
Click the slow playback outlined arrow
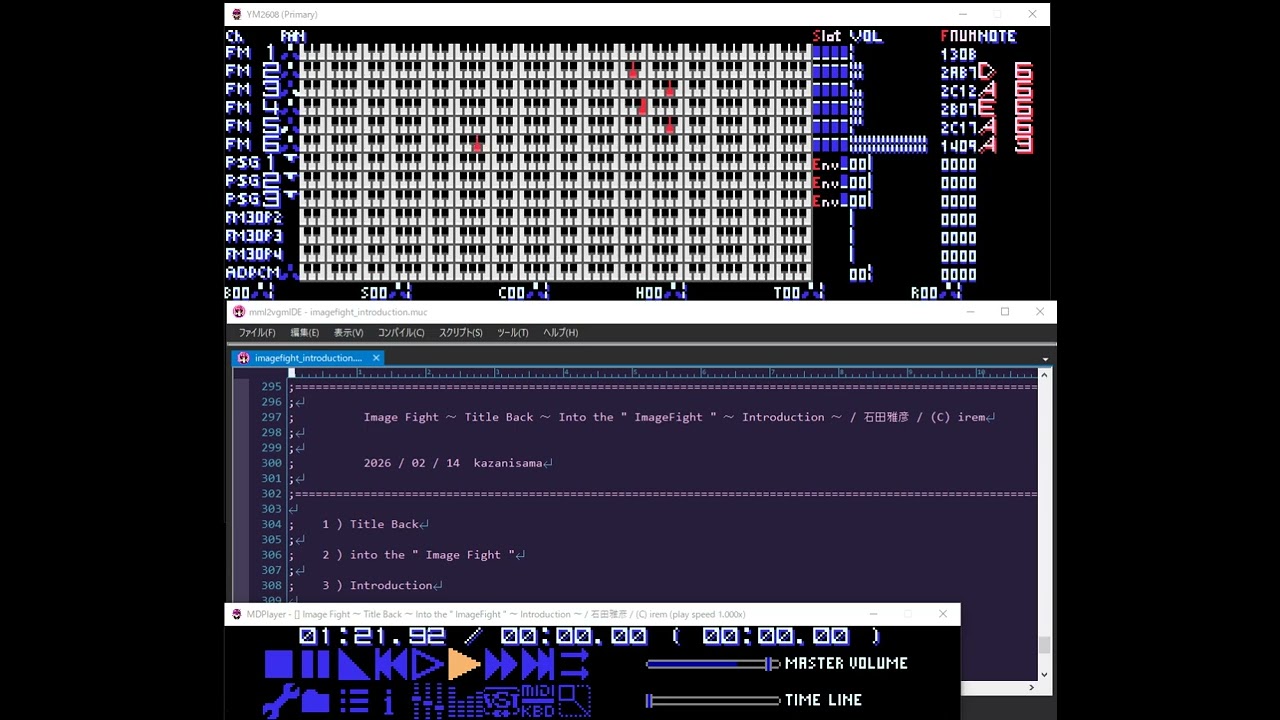(427, 664)
